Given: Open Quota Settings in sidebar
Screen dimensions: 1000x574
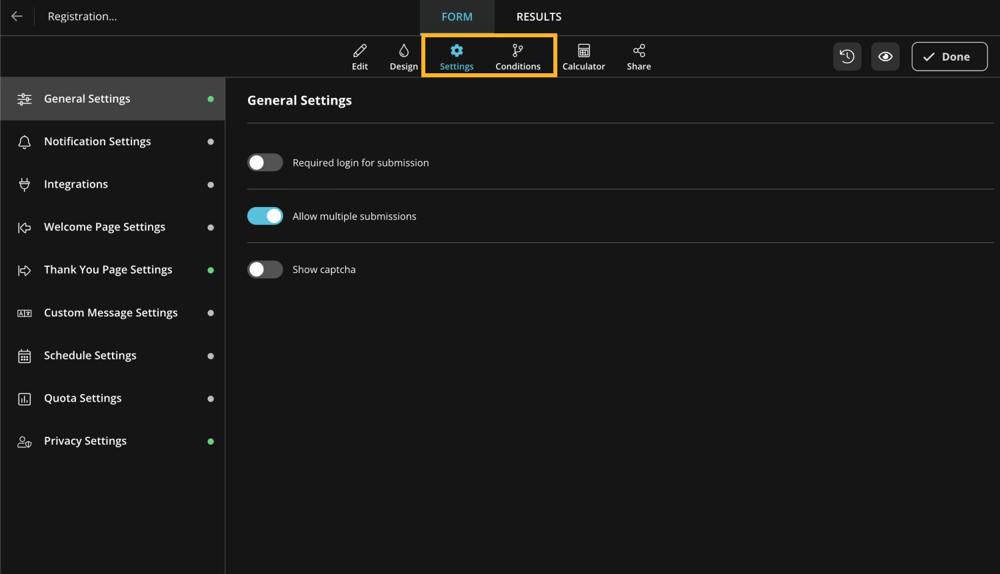Looking at the screenshot, I should [112, 398].
